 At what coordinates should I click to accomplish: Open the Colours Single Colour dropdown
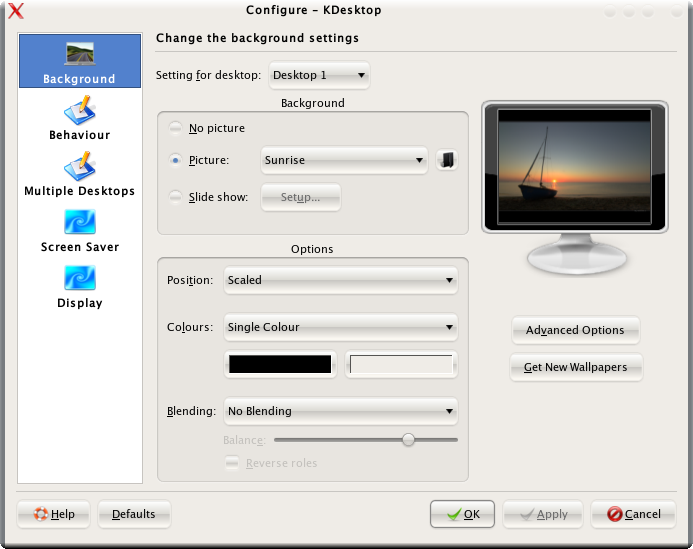pyautogui.click(x=340, y=327)
